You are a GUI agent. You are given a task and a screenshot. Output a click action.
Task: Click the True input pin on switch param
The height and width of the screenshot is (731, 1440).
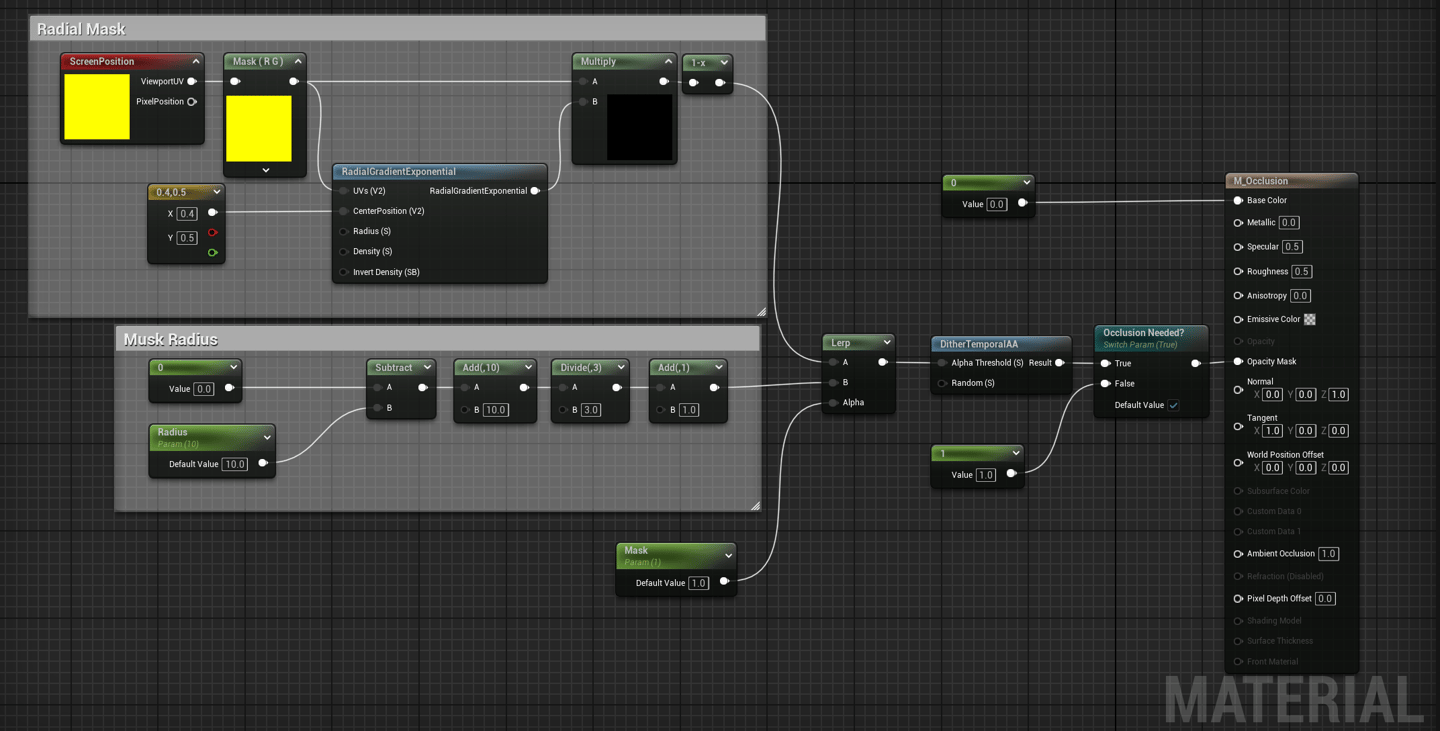pyautogui.click(x=1105, y=363)
